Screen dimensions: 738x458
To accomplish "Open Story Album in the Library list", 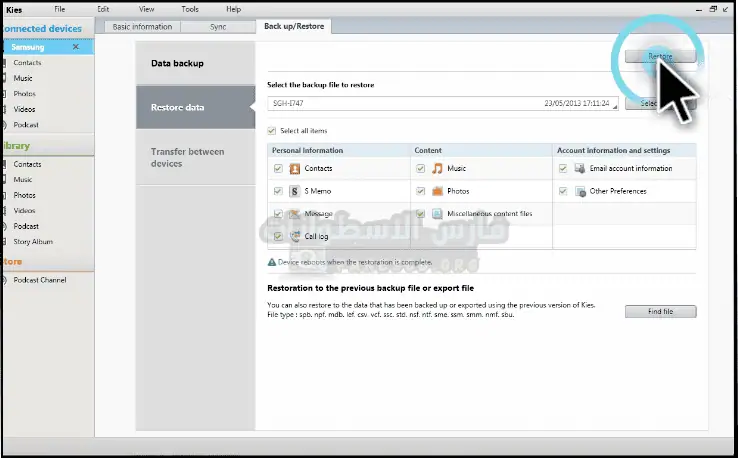I will pos(33,241).
